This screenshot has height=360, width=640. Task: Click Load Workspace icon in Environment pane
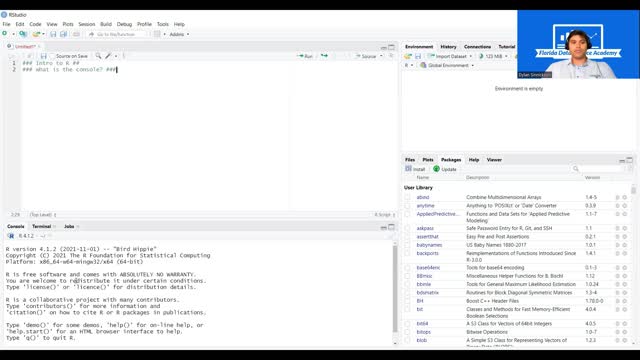[x=408, y=56]
